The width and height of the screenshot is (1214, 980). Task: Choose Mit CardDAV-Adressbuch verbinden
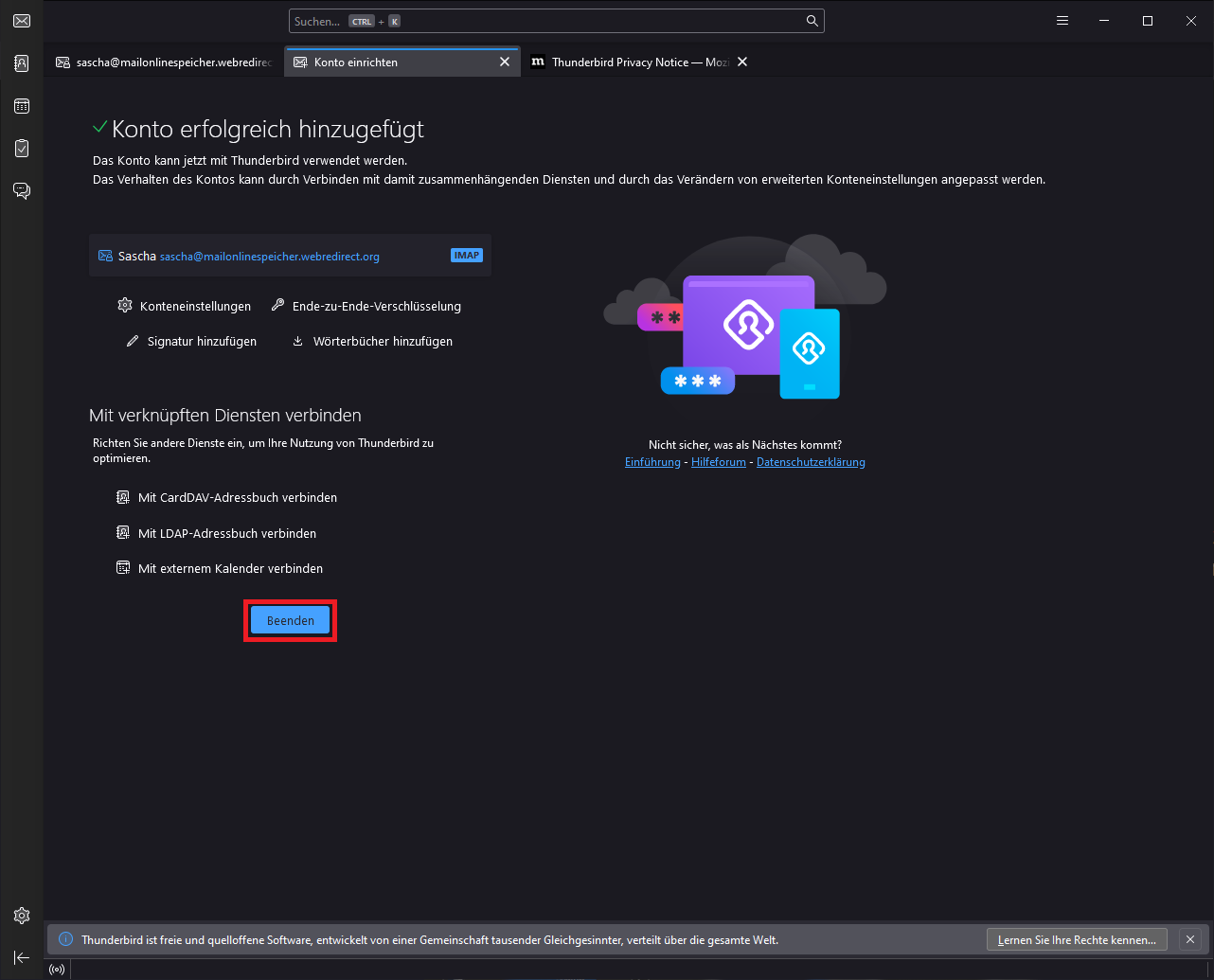tap(226, 497)
